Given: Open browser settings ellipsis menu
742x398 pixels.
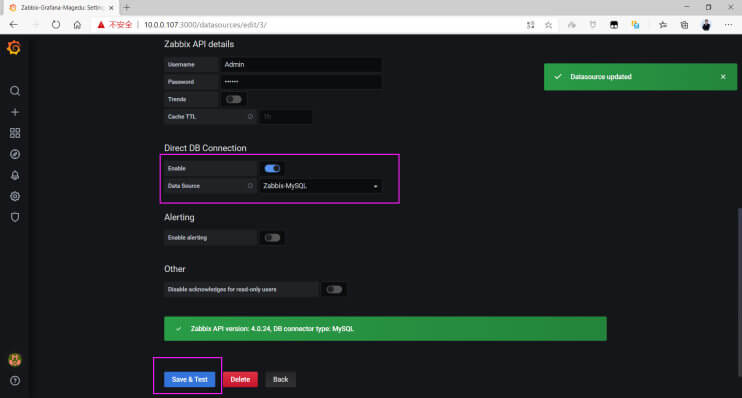Looking at the screenshot, I should pyautogui.click(x=728, y=25).
